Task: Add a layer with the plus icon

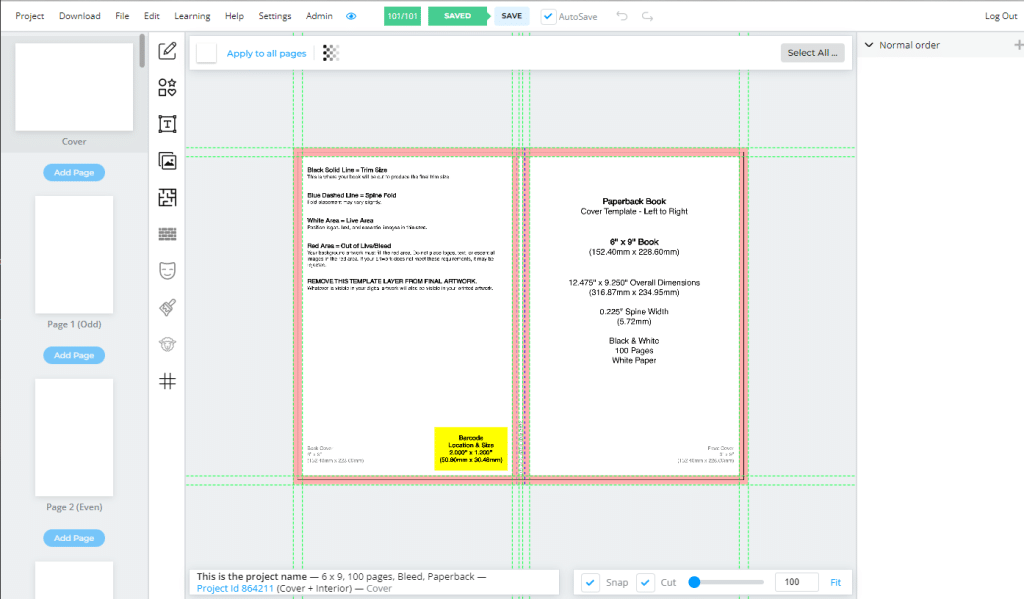Action: tap(1017, 45)
